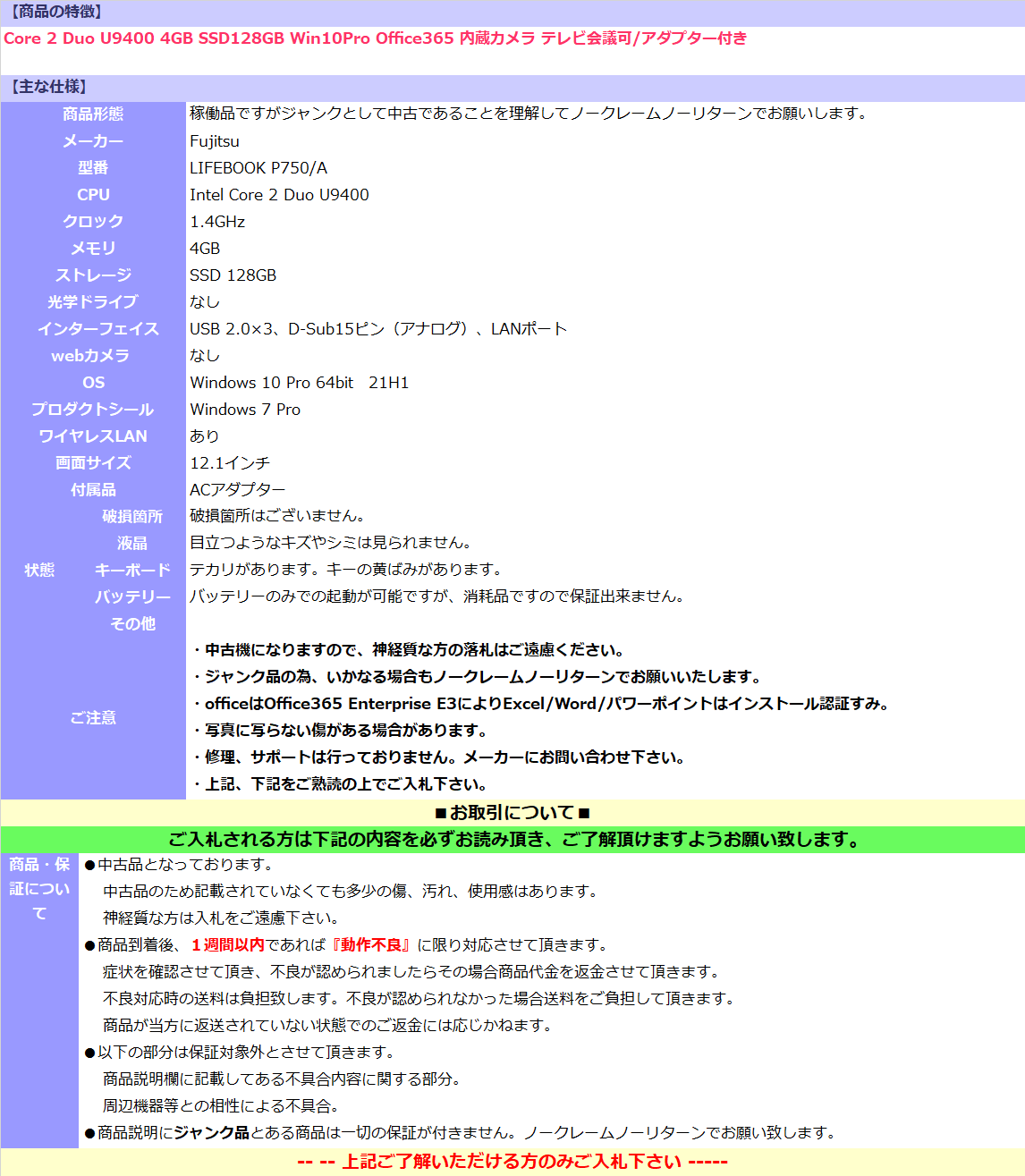1025x1176 pixels.
Task: Click the OS label cell
Action: [93, 383]
